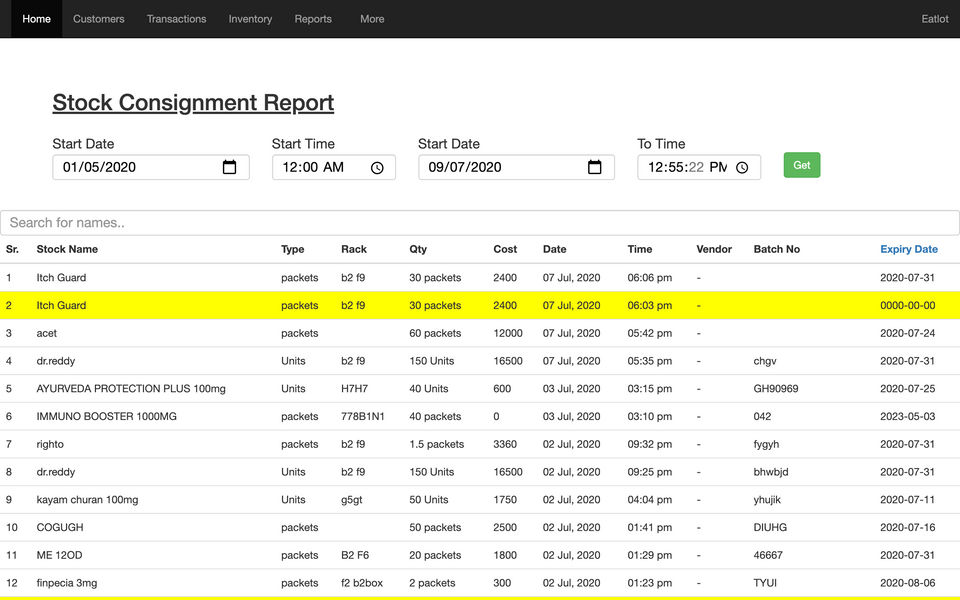Select righto stock name
The height and width of the screenshot is (600, 960).
click(50, 444)
